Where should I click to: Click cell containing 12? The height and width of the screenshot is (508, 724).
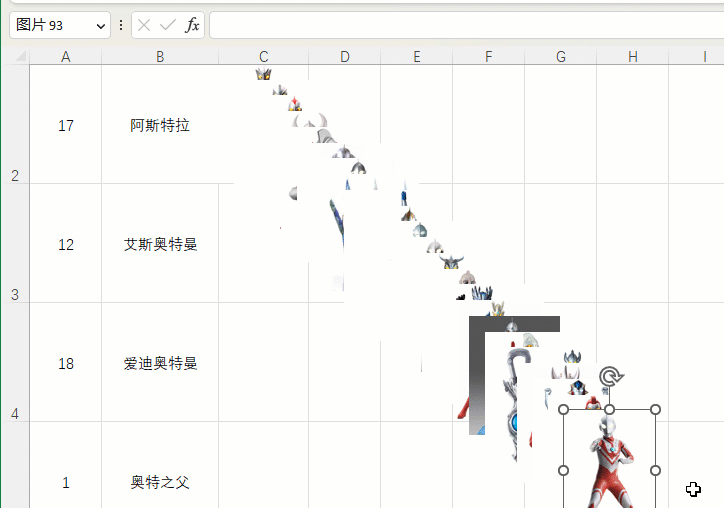(66, 244)
